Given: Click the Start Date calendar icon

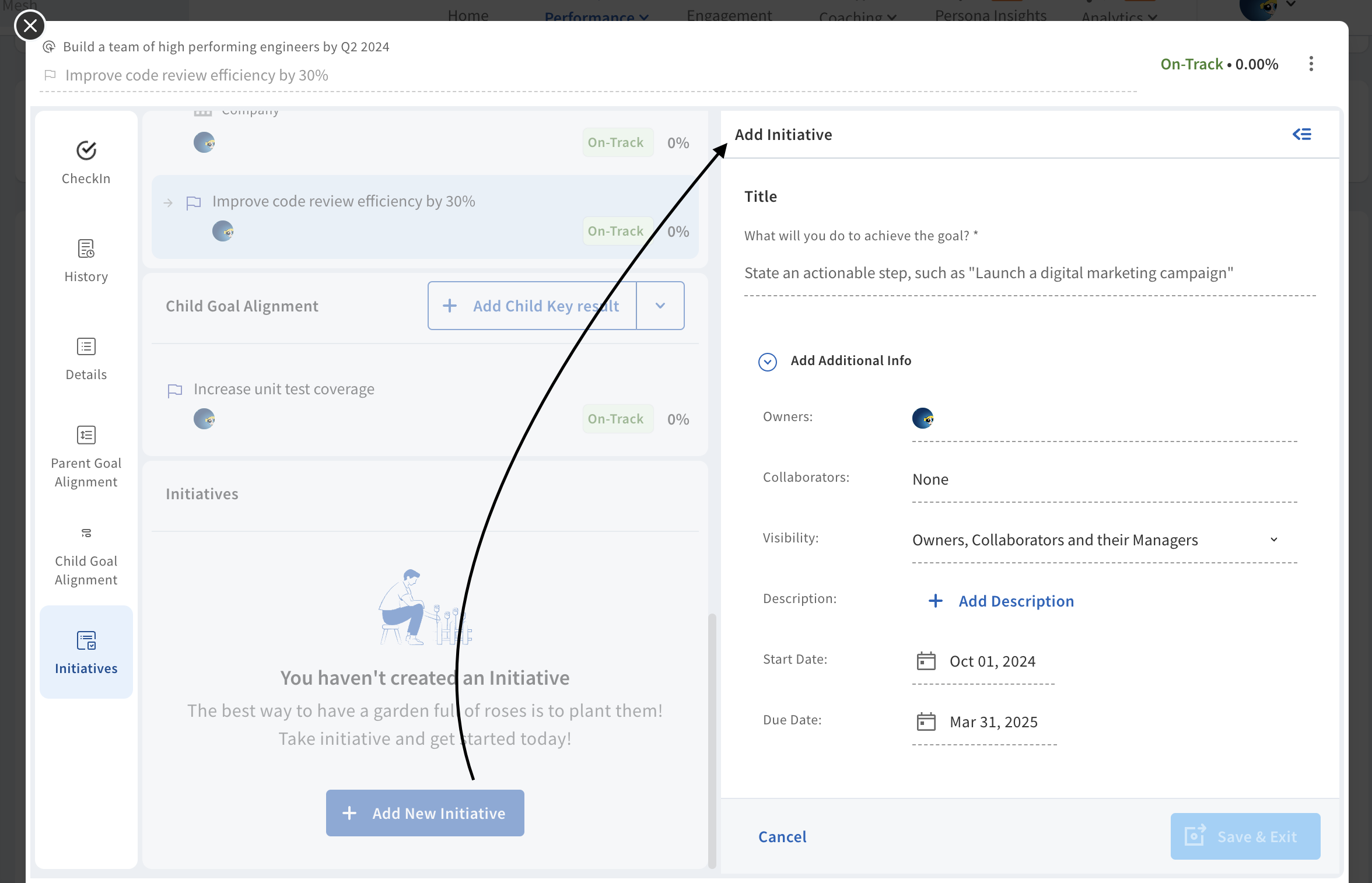Looking at the screenshot, I should click(926, 661).
